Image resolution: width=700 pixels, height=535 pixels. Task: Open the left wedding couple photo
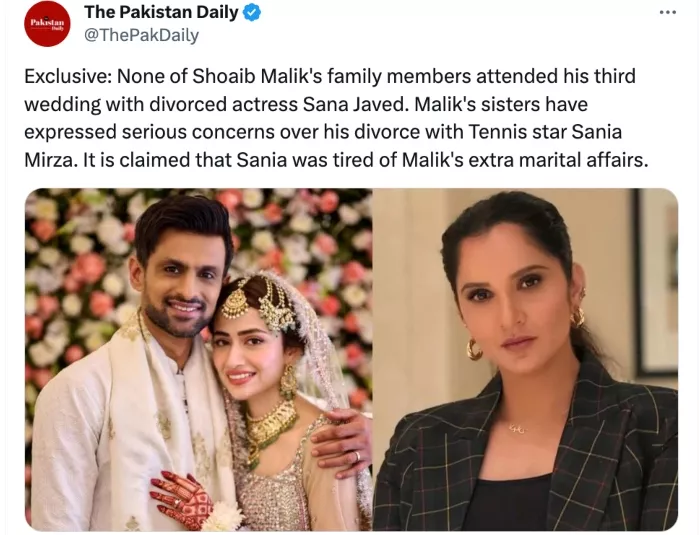coord(198,359)
